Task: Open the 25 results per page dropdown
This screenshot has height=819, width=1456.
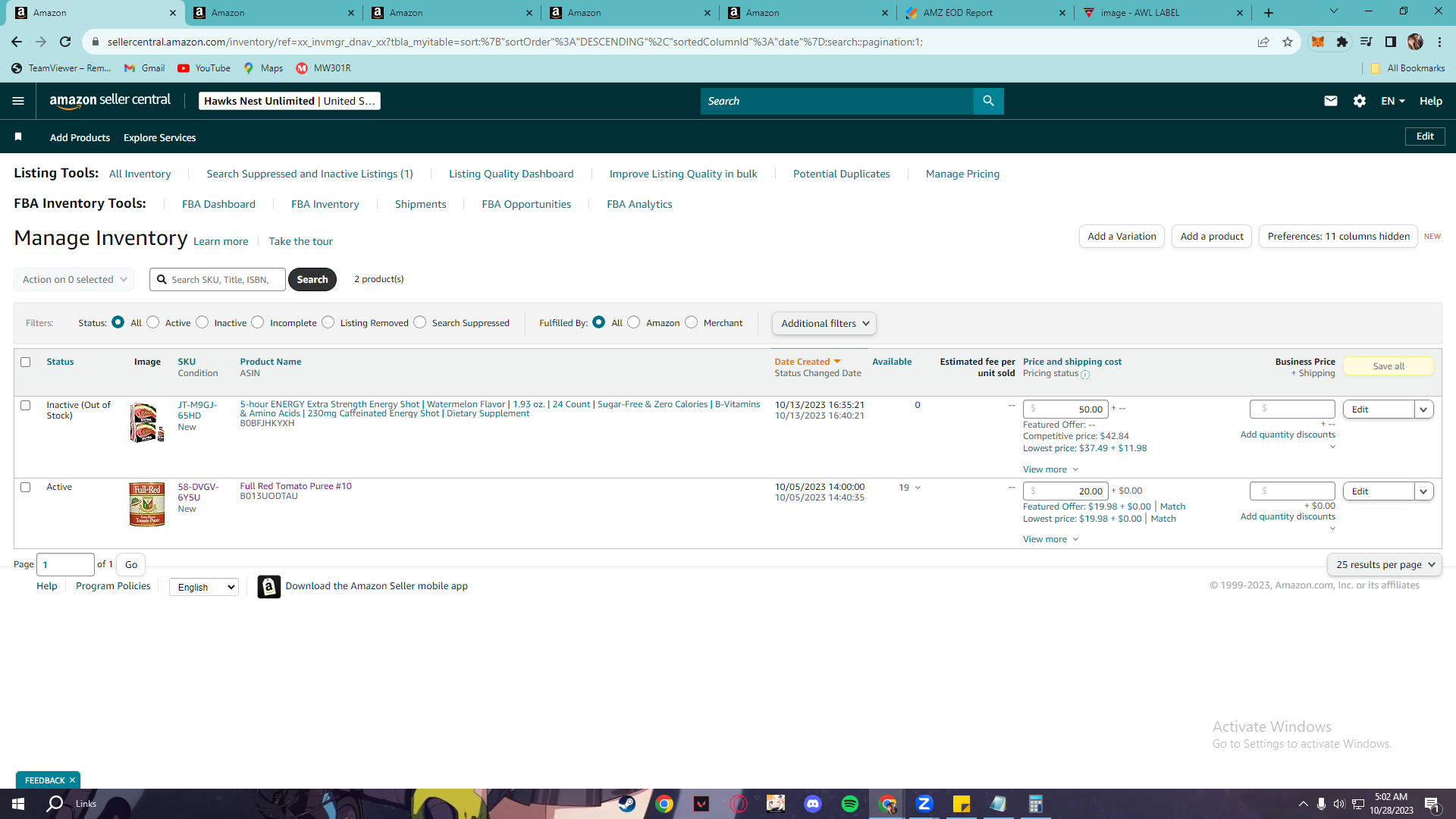Action: (x=1385, y=565)
